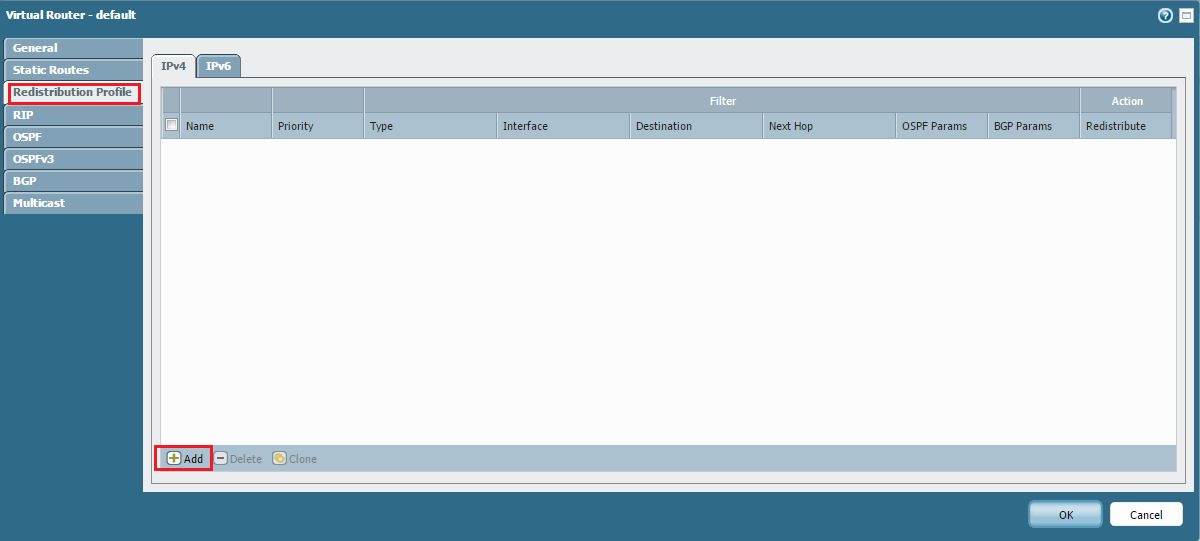Click the Delete button

[238, 459]
